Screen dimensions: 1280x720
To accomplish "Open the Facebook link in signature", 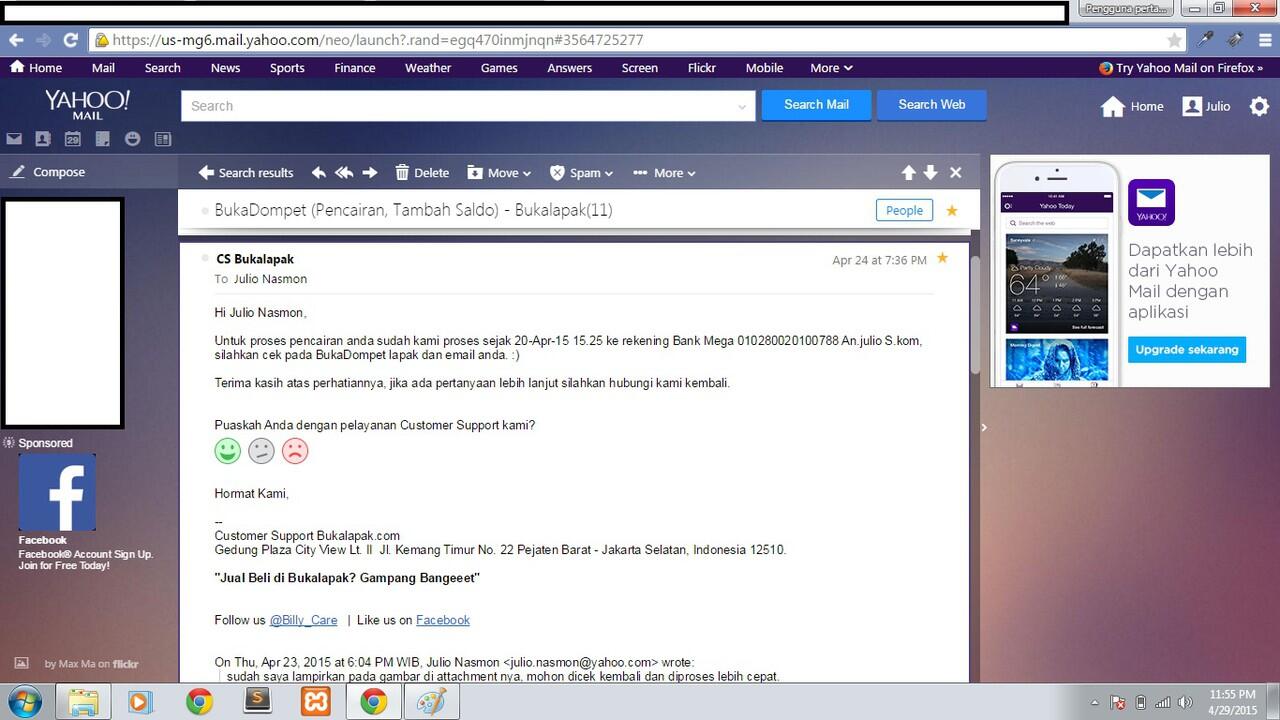I will (443, 620).
